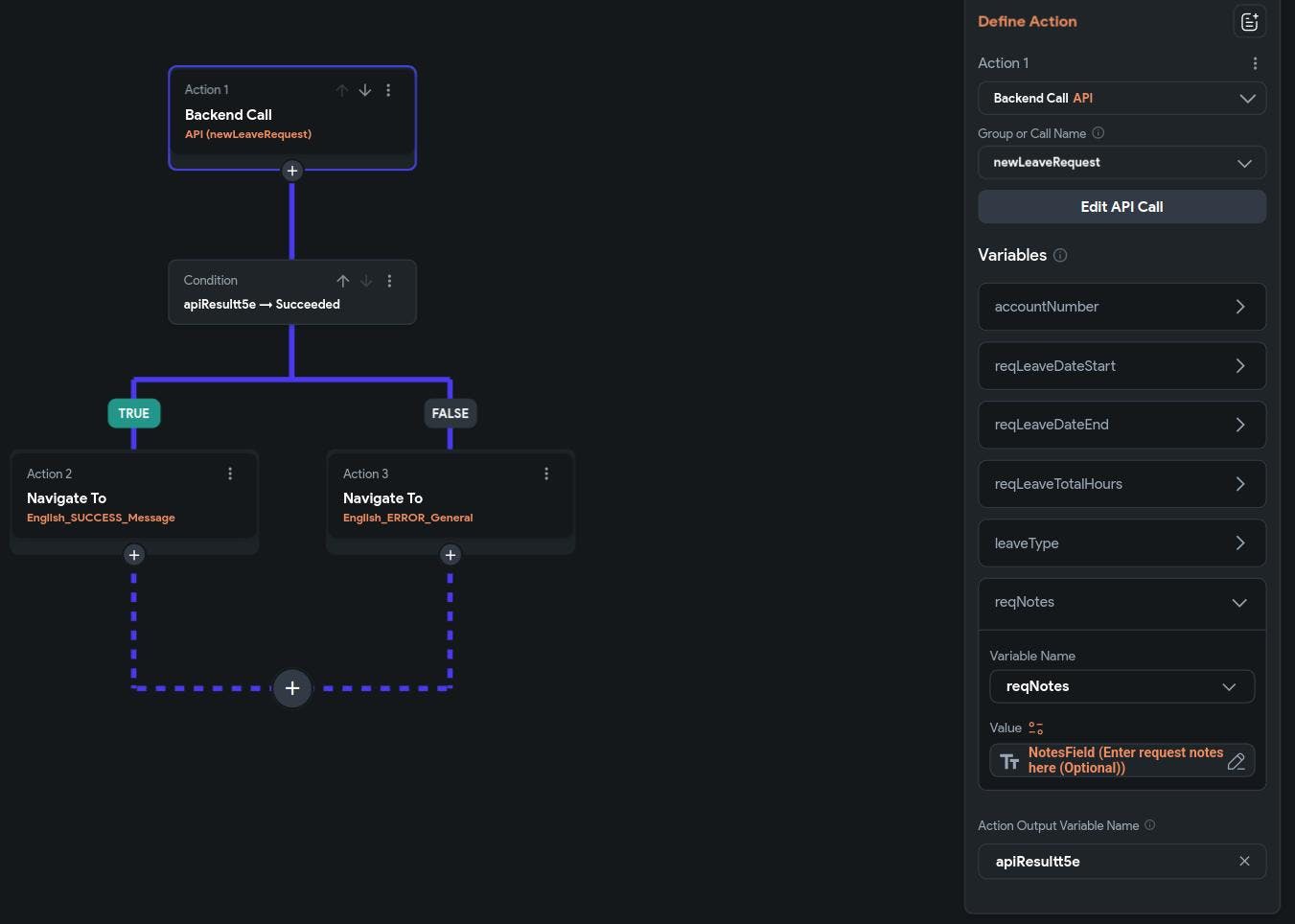Click the Edit API Call button
The height and width of the screenshot is (924, 1295).
(1122, 207)
